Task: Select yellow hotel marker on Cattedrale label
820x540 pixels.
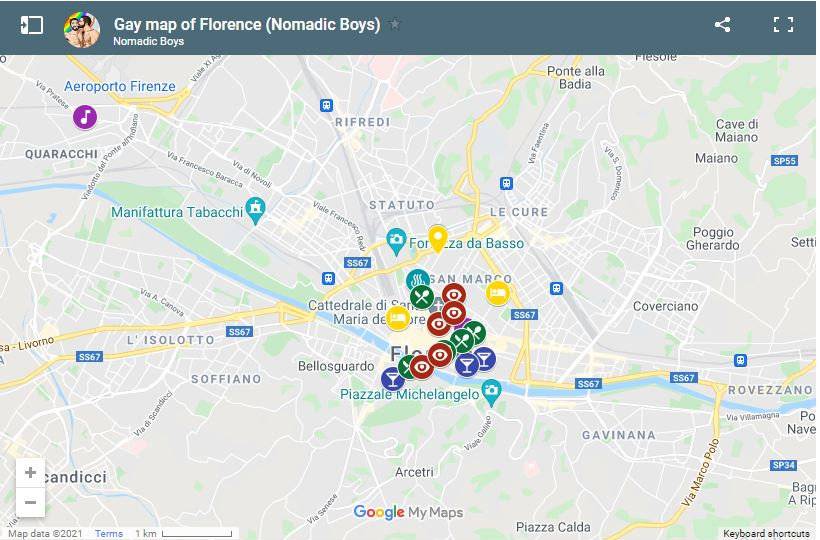Action: click(397, 318)
